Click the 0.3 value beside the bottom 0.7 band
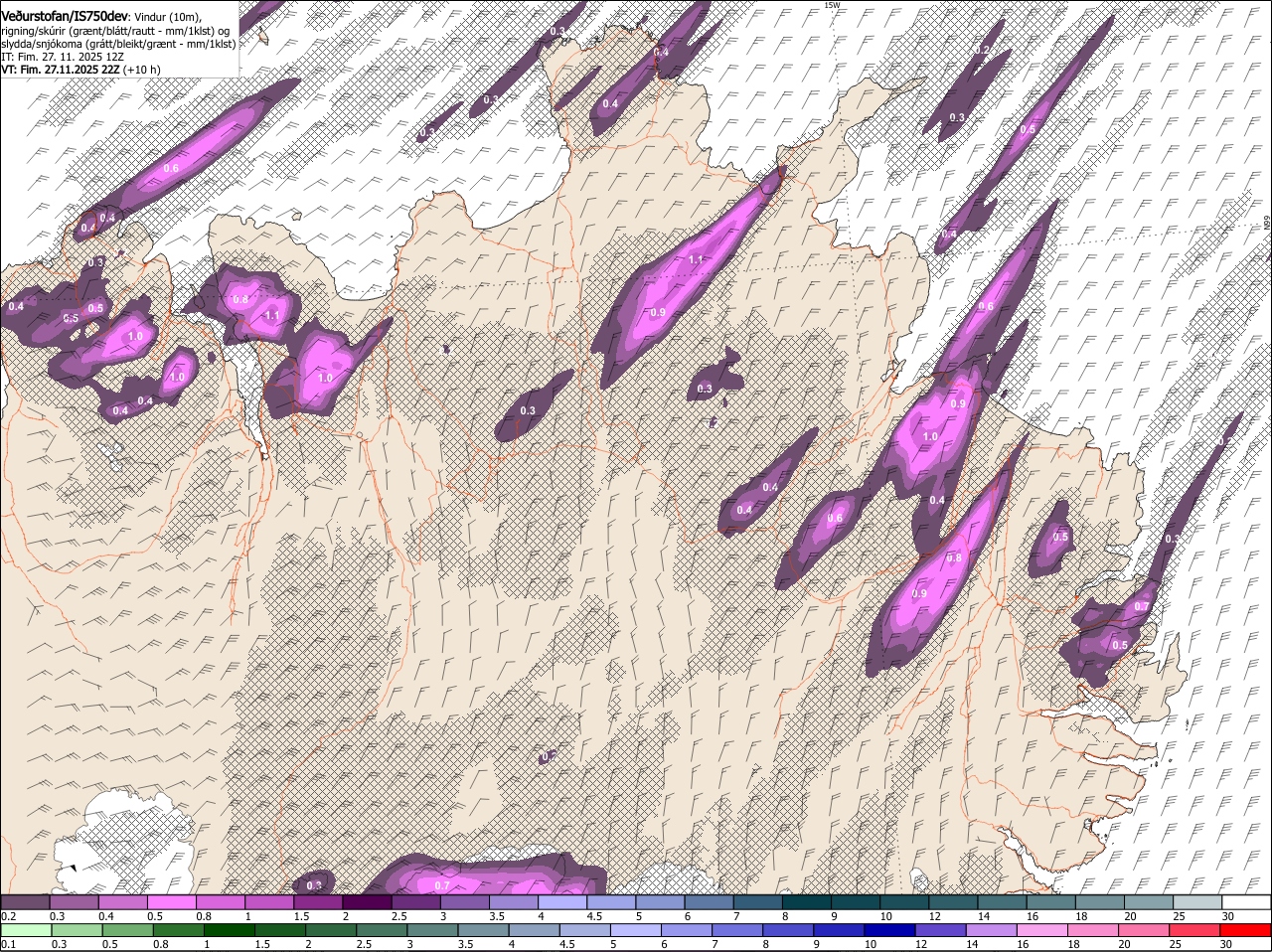This screenshot has width=1272, height=952. coord(314,885)
